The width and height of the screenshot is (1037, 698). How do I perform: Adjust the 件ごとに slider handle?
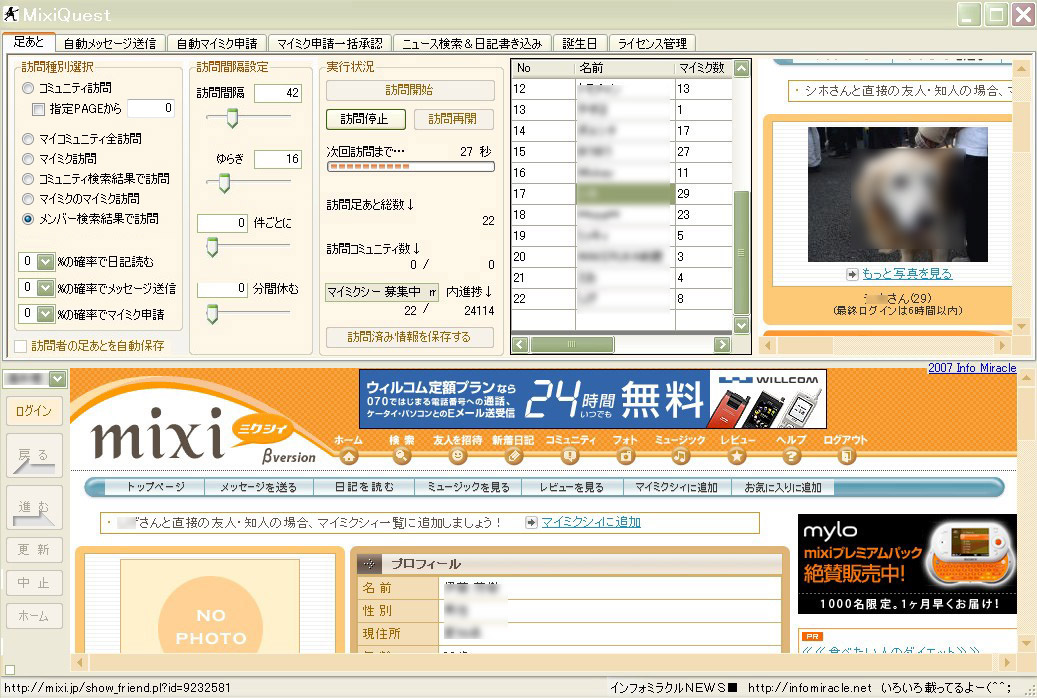[212, 247]
